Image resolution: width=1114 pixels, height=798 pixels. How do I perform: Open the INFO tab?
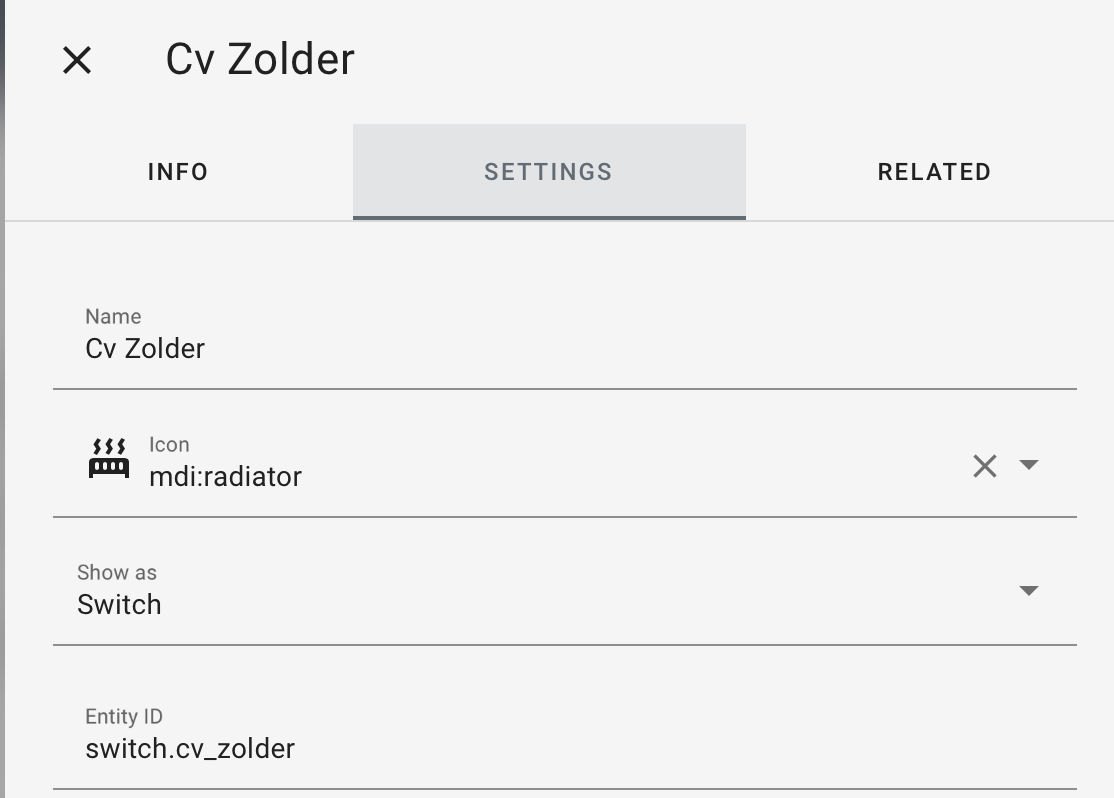coord(178,172)
